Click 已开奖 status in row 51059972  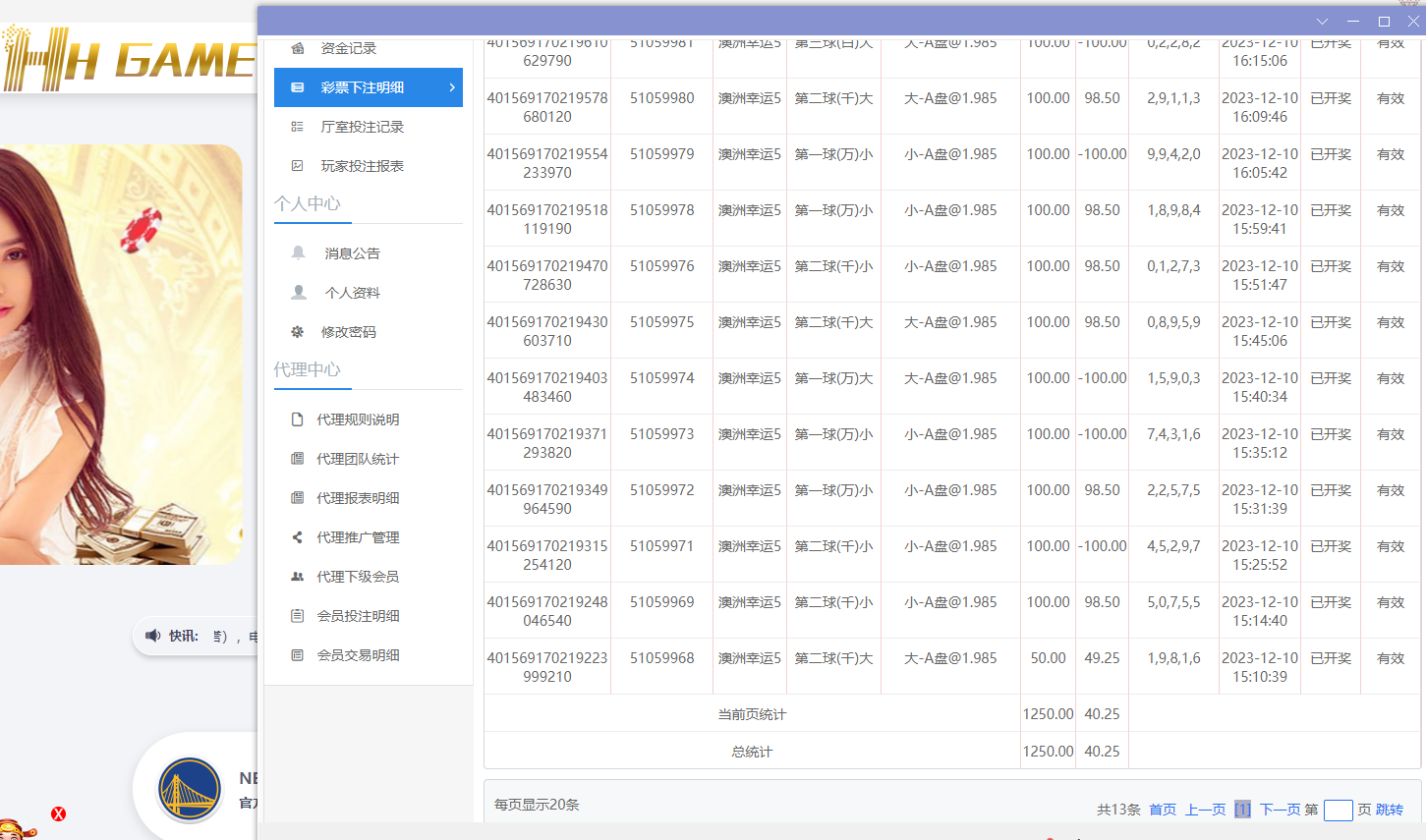click(1331, 490)
